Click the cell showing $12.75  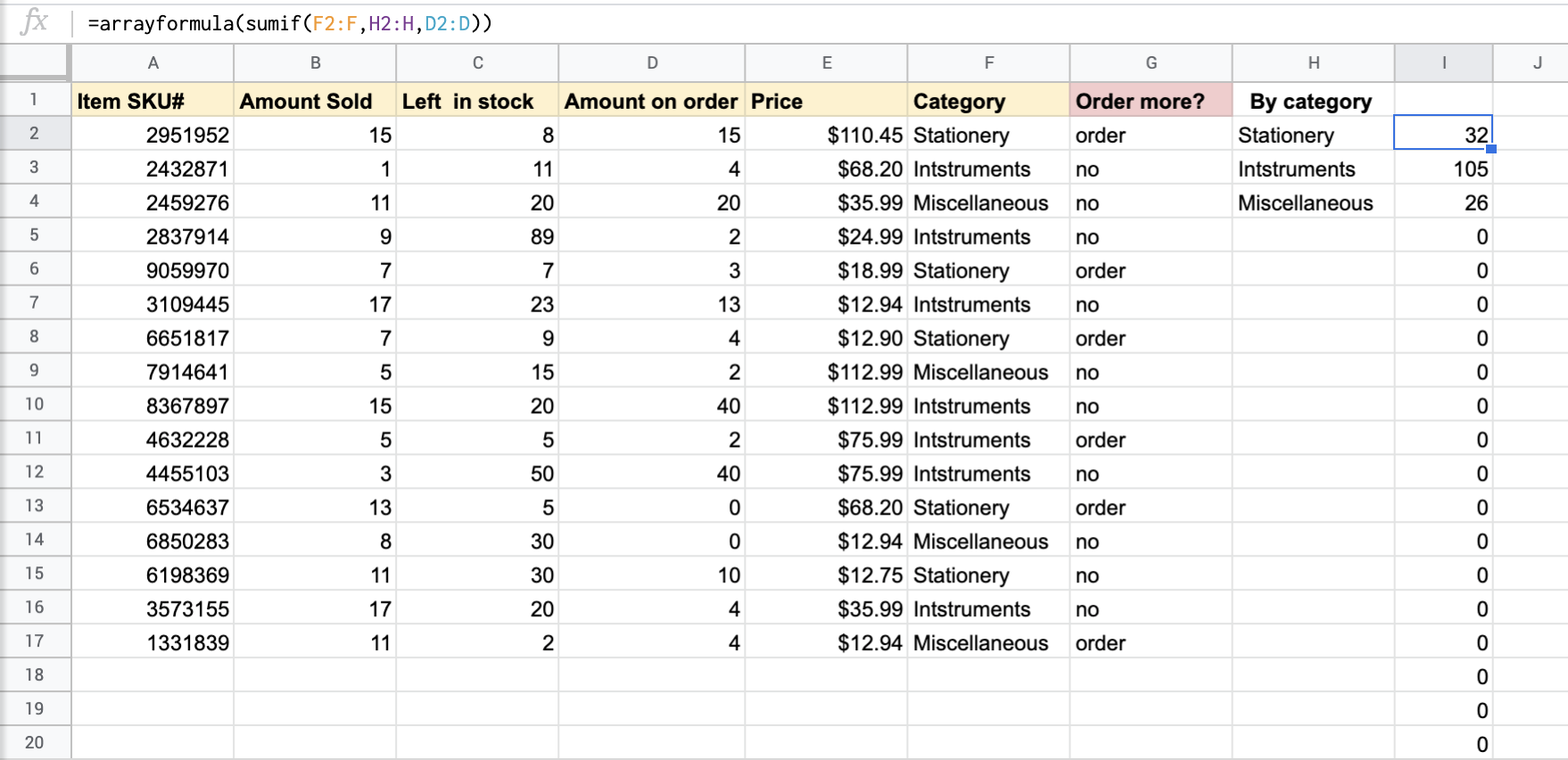point(825,574)
